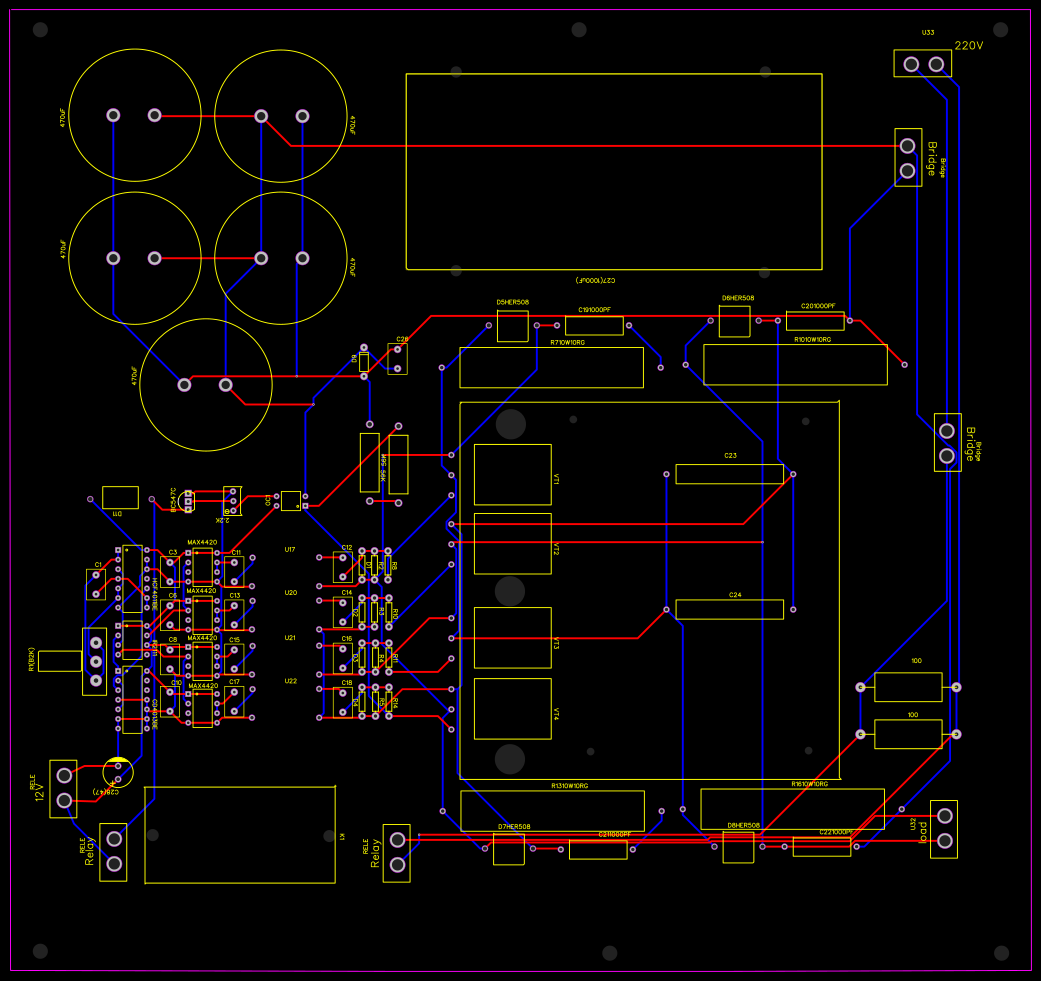
Task: Click the C24 capacitor footprint
Action: coord(730,607)
